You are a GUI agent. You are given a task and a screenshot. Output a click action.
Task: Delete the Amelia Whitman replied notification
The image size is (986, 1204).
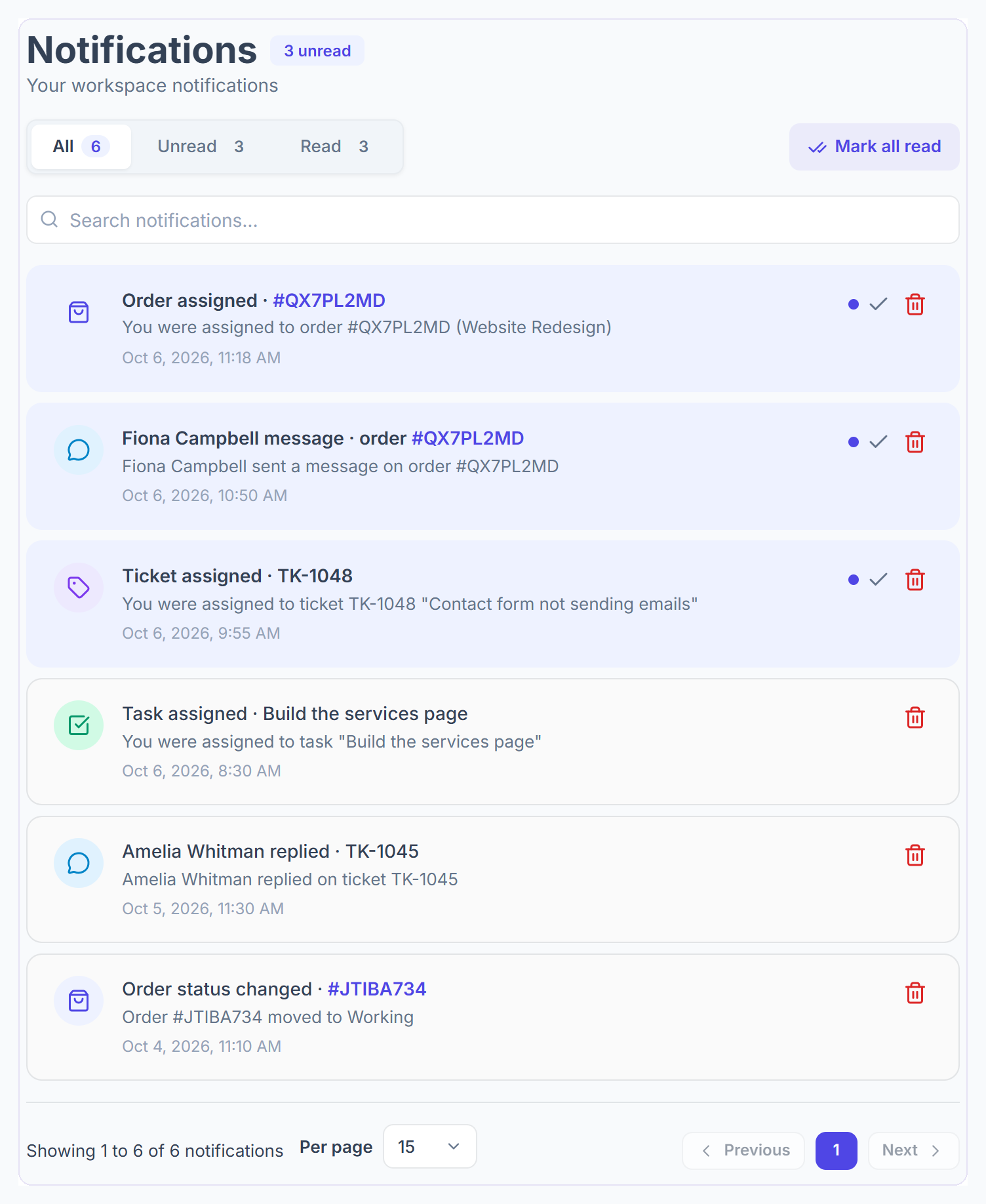[x=915, y=855]
